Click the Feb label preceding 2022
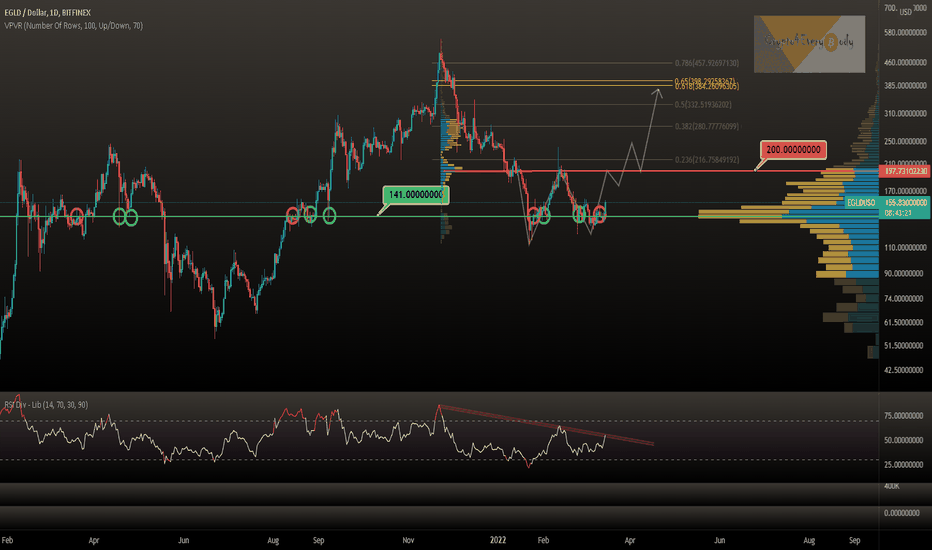 coord(7,540)
